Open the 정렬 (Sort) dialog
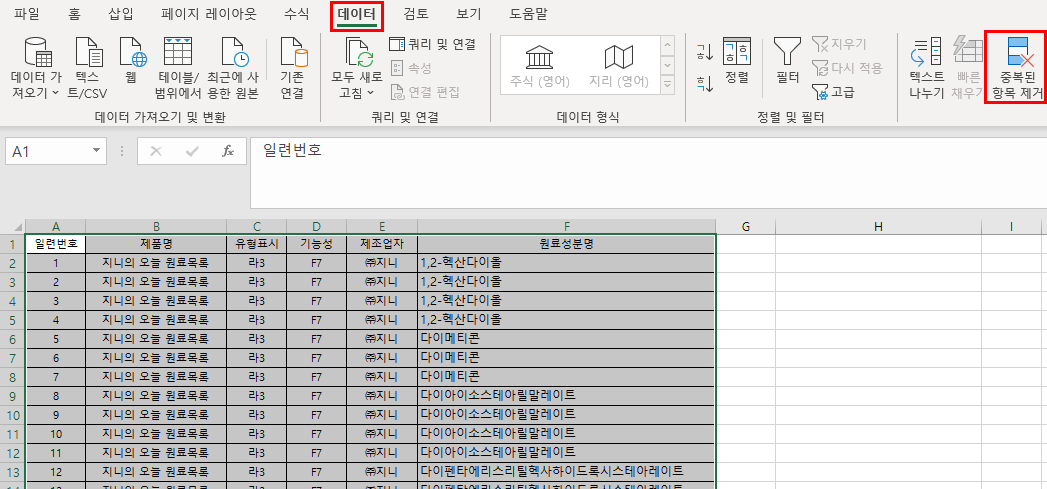This screenshot has height=489, width=1047. point(737,61)
